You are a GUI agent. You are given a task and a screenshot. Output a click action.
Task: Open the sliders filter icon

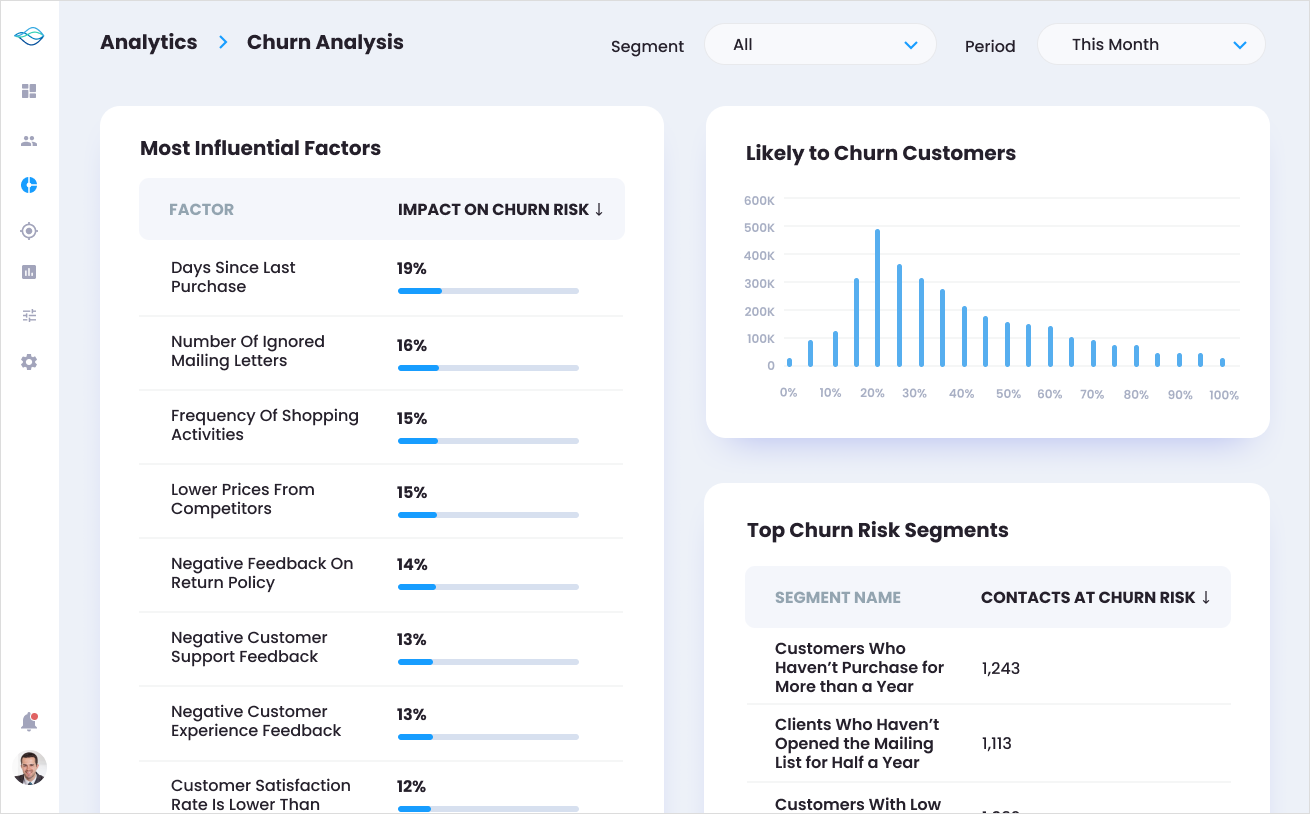click(x=29, y=316)
